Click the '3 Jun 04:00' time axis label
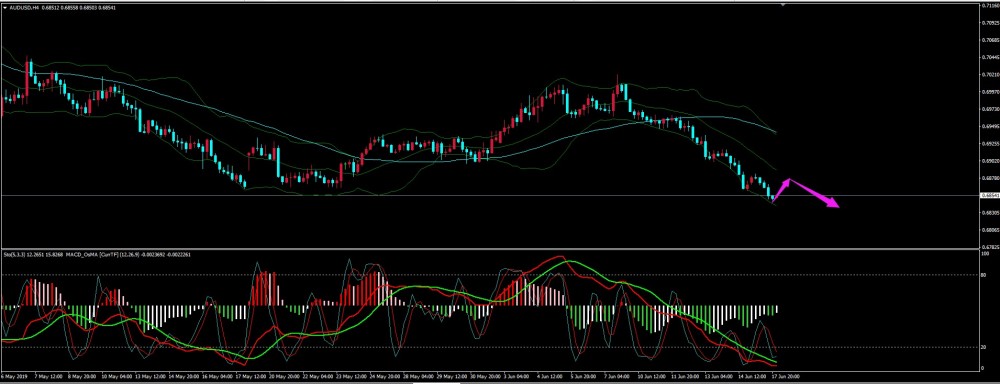 pyautogui.click(x=518, y=376)
